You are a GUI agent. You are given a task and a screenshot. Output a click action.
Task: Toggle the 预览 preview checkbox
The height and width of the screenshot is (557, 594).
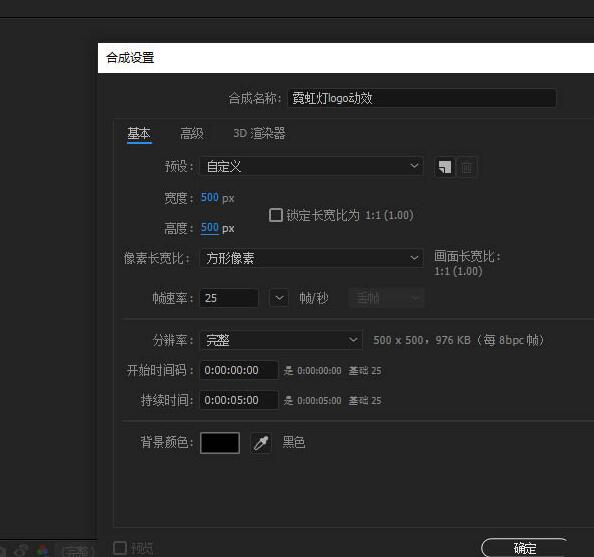120,548
